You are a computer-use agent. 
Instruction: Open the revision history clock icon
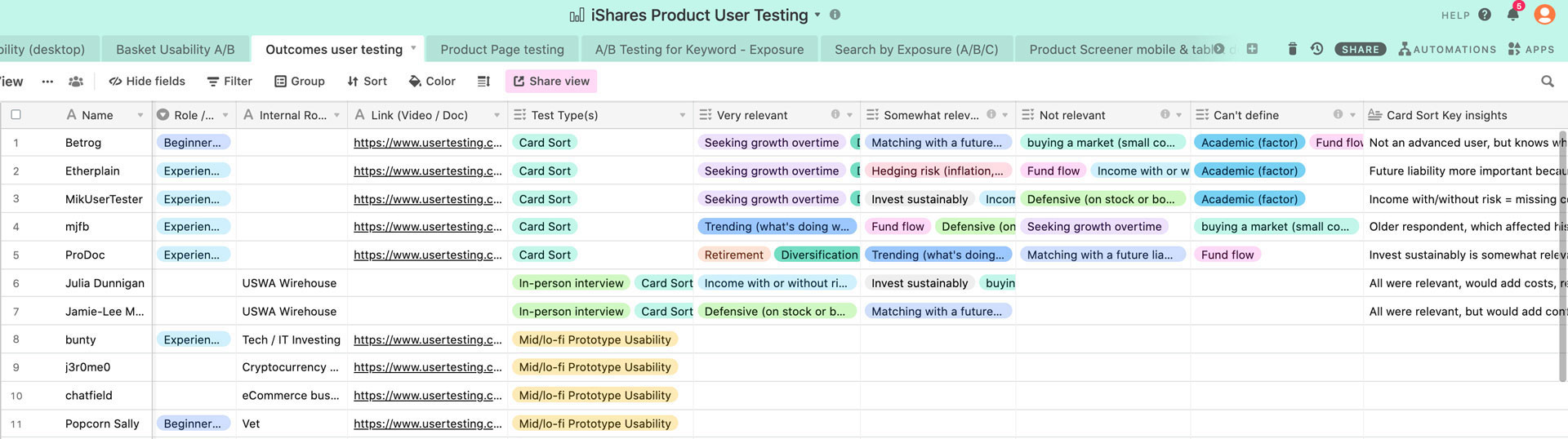1316,49
